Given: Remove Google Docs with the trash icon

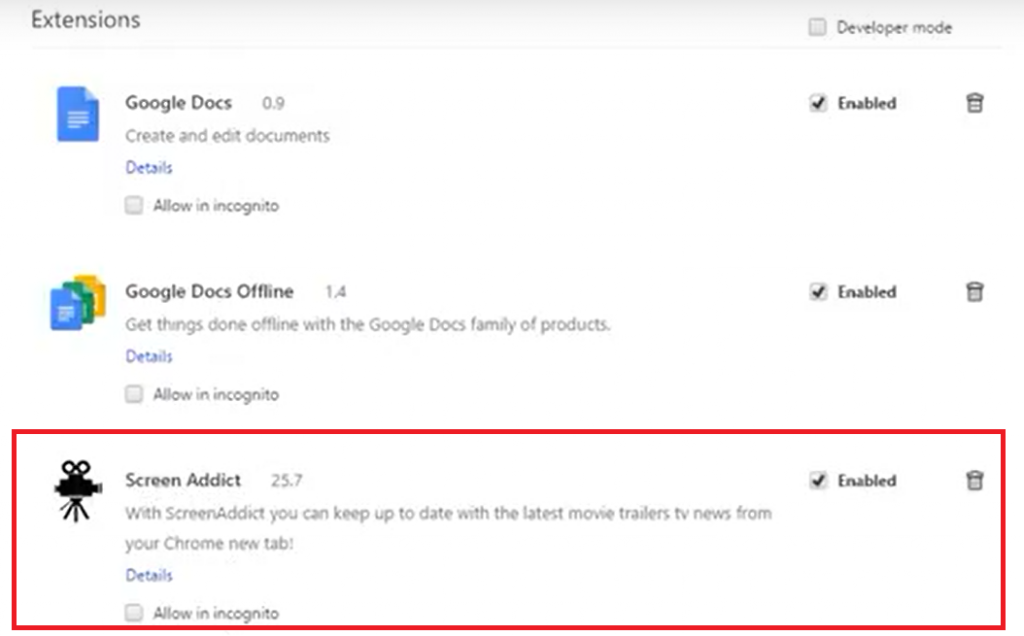Looking at the screenshot, I should pyautogui.click(x=974, y=103).
